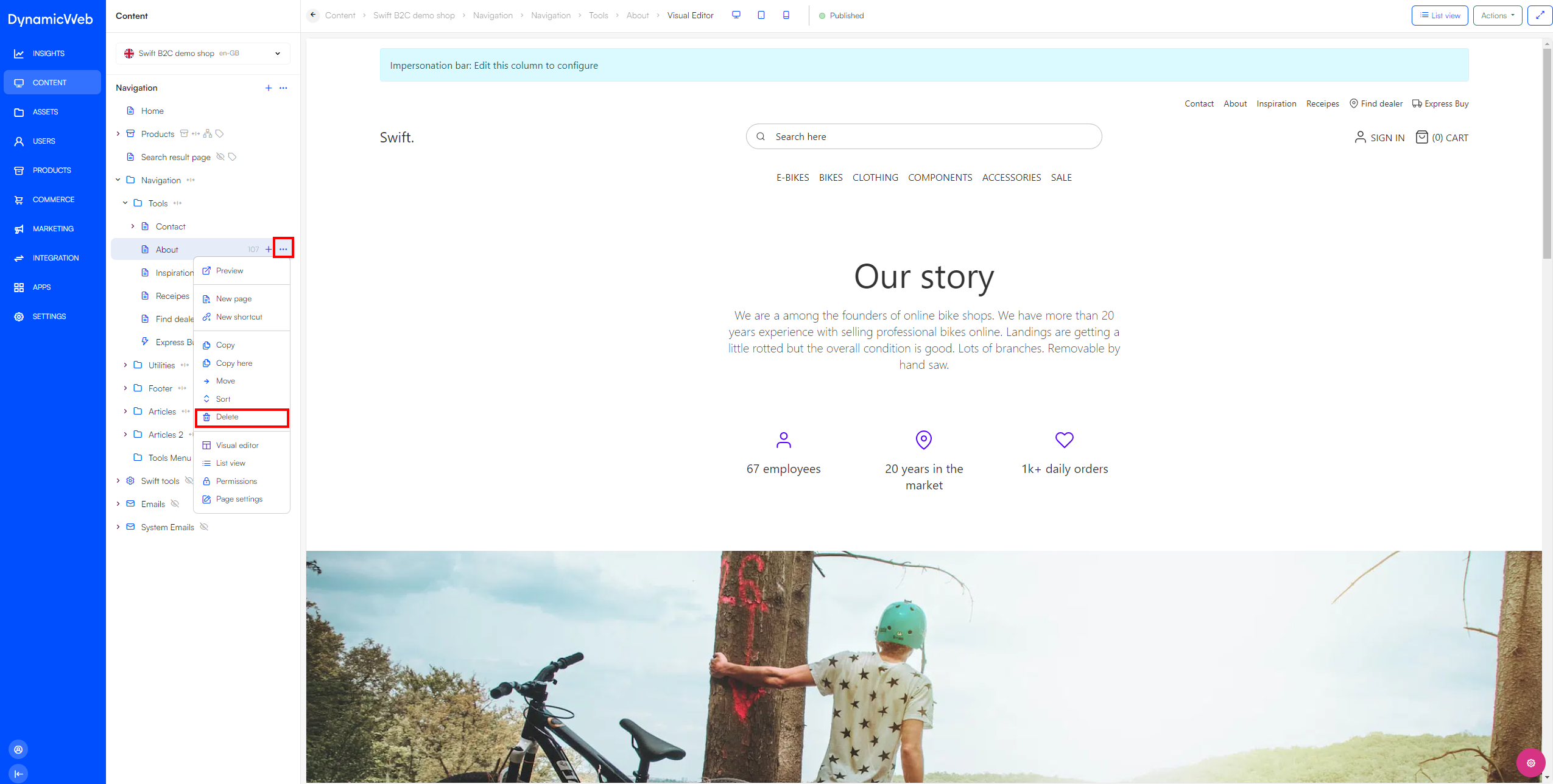The width and height of the screenshot is (1553, 784).
Task: Open the Actions dropdown button
Action: [x=1497, y=15]
